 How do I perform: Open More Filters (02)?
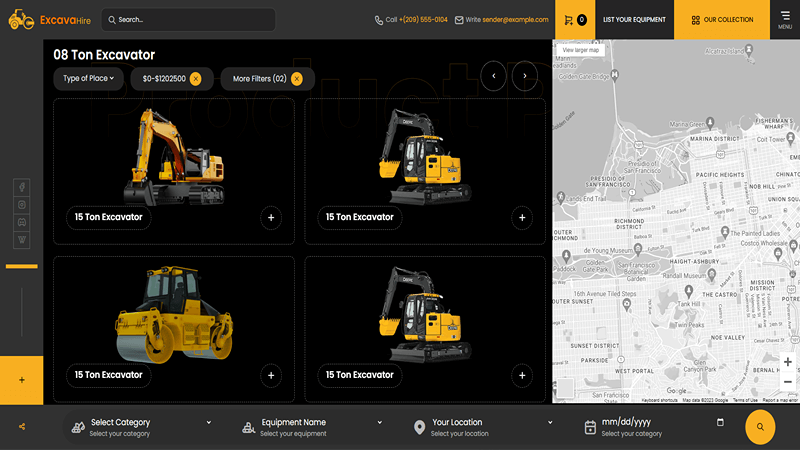click(259, 79)
